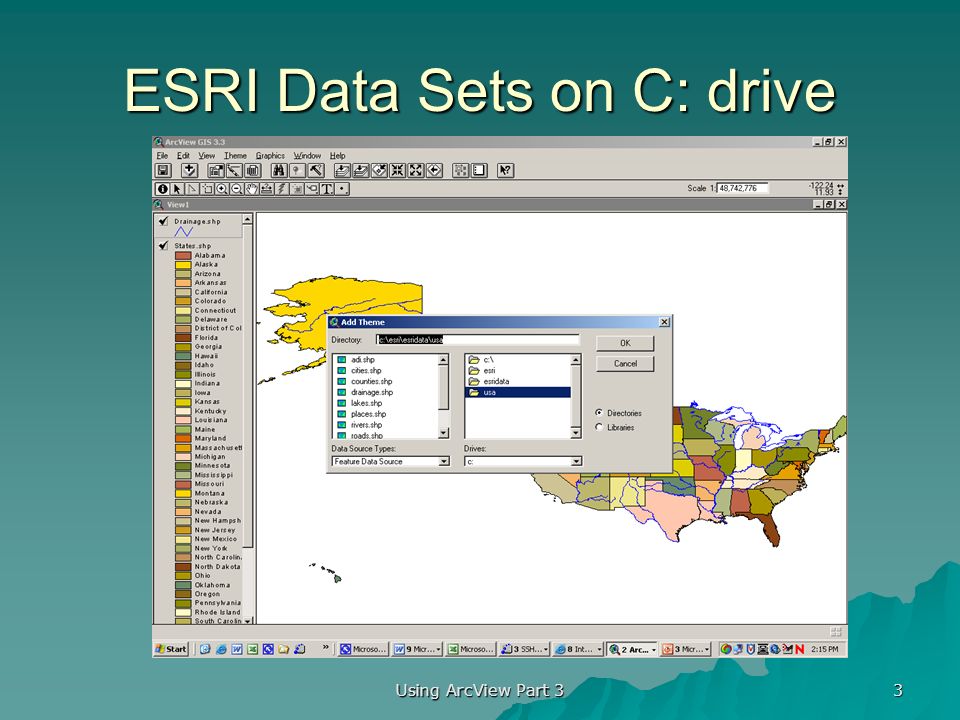Image resolution: width=960 pixels, height=720 pixels.
Task: Click legend panel scroll up arrow
Action: click(x=247, y=219)
